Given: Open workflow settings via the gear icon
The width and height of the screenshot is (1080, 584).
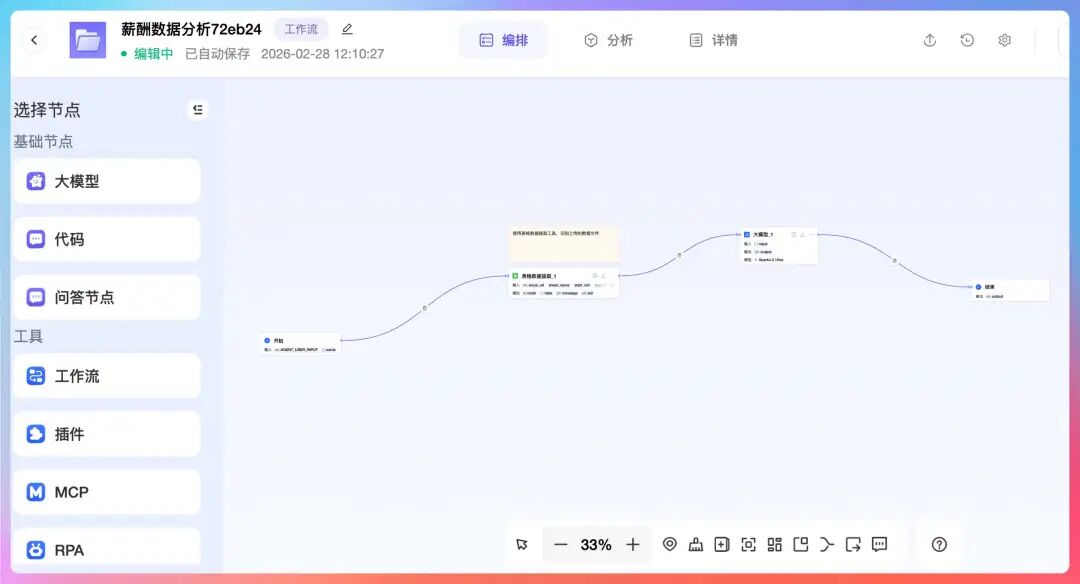Looking at the screenshot, I should coord(1004,39).
